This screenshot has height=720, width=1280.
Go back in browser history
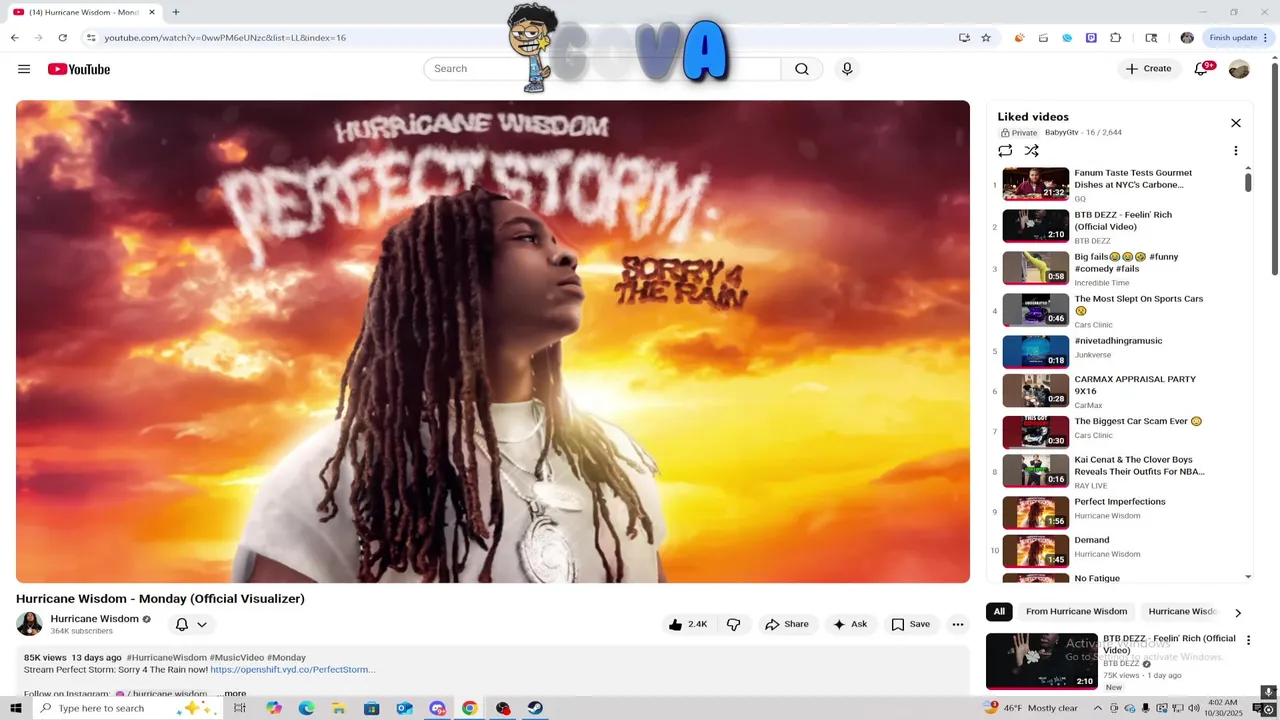(x=14, y=38)
